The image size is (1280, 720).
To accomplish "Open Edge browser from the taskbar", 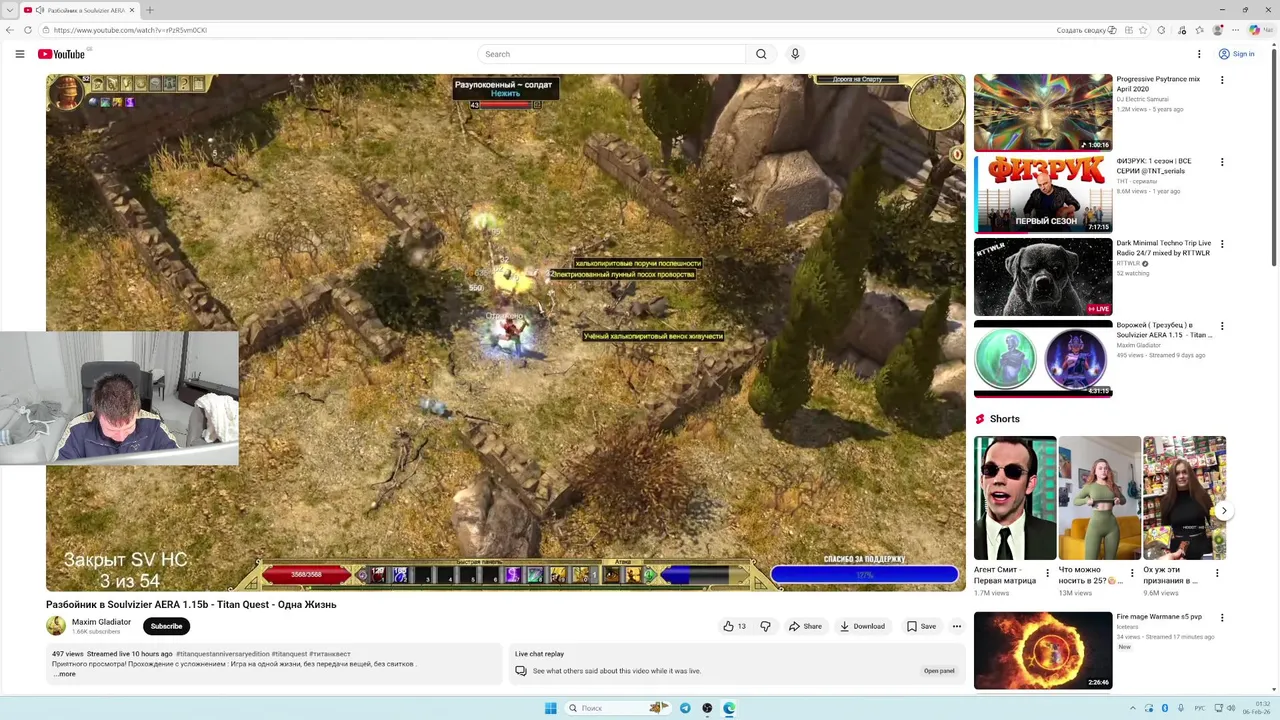I will click(729, 708).
